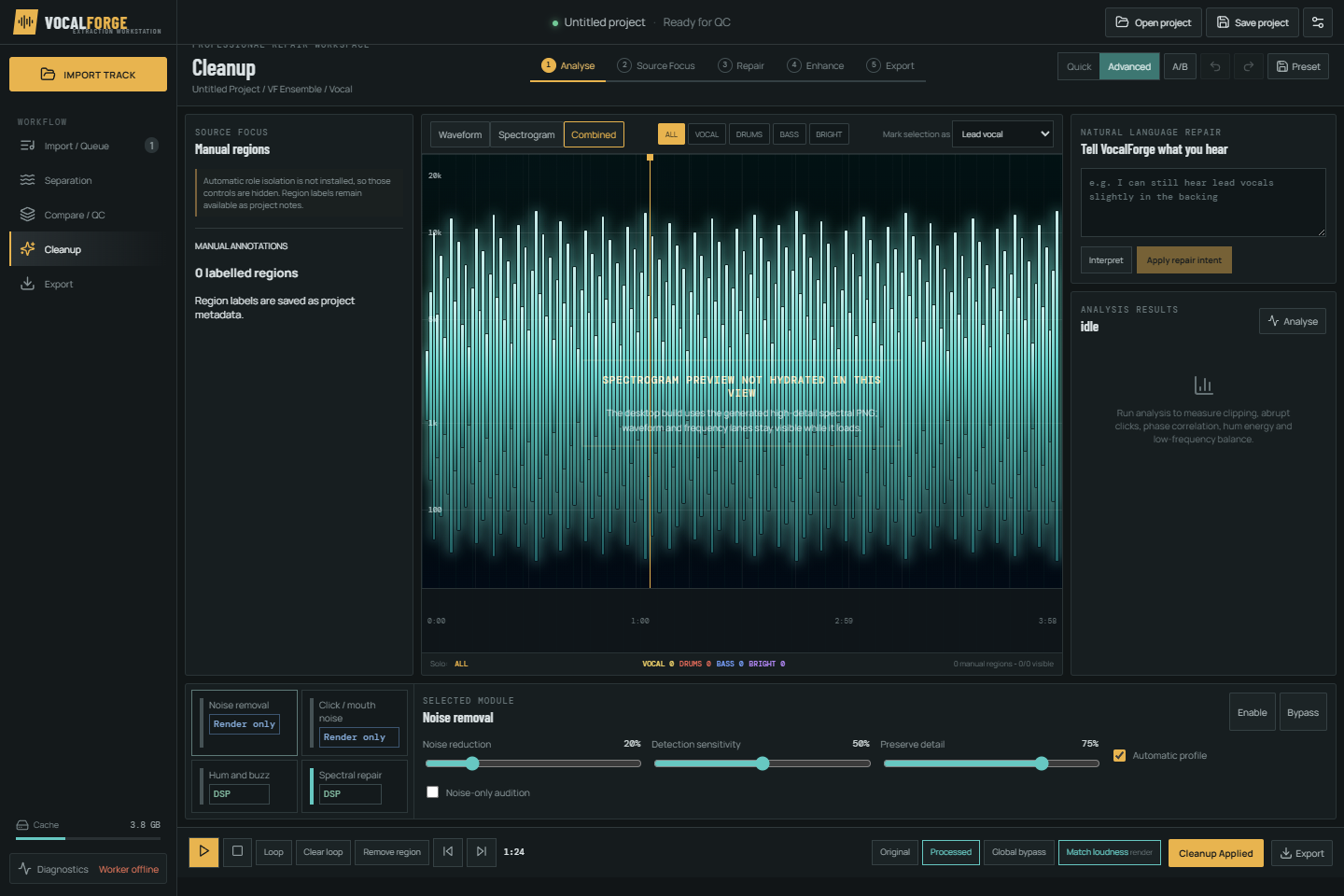Click the Preserve detail slider
Image resolution: width=1344 pixels, height=896 pixels.
991,763
